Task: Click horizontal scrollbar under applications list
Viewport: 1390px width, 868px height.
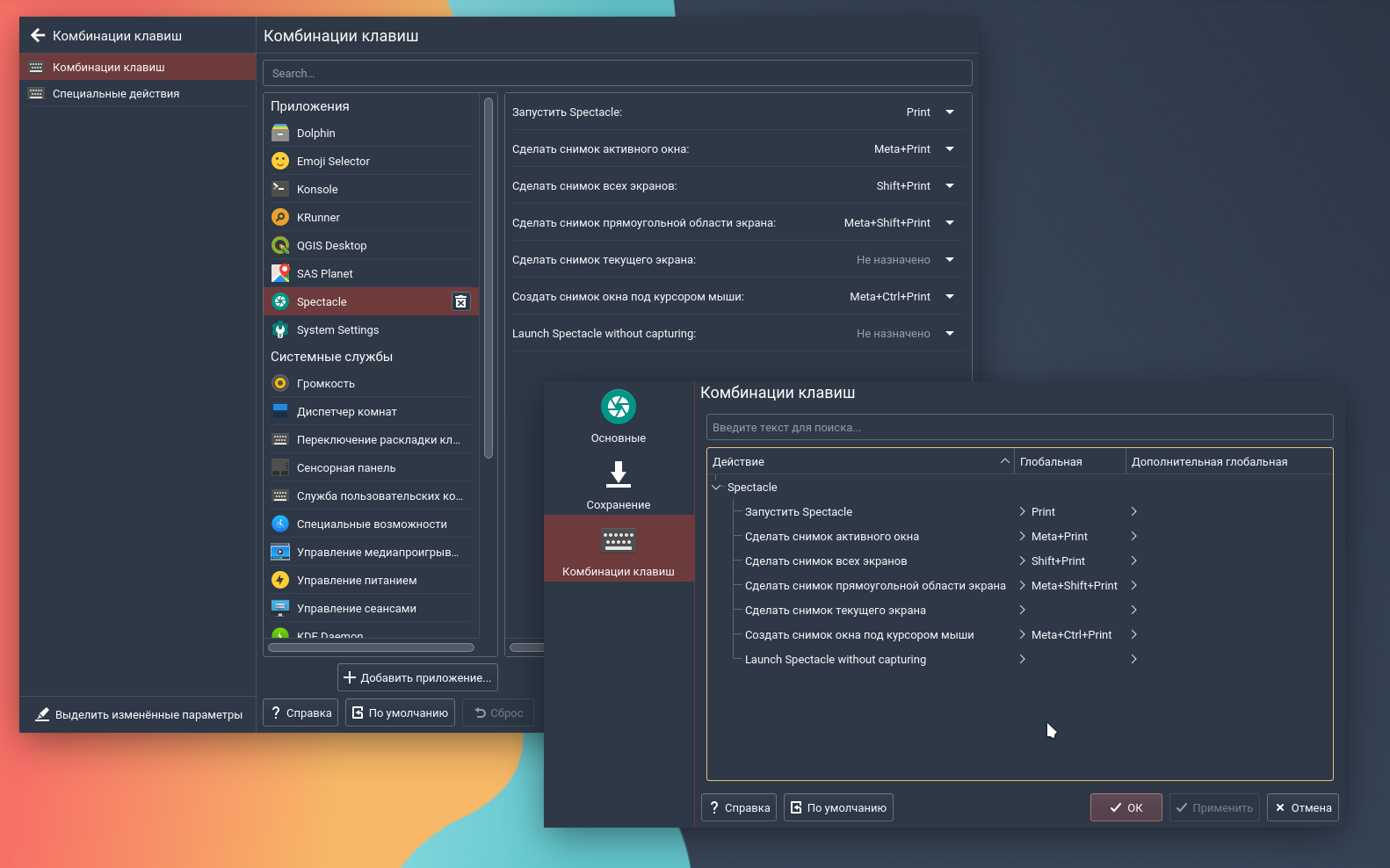Action: click(371, 647)
